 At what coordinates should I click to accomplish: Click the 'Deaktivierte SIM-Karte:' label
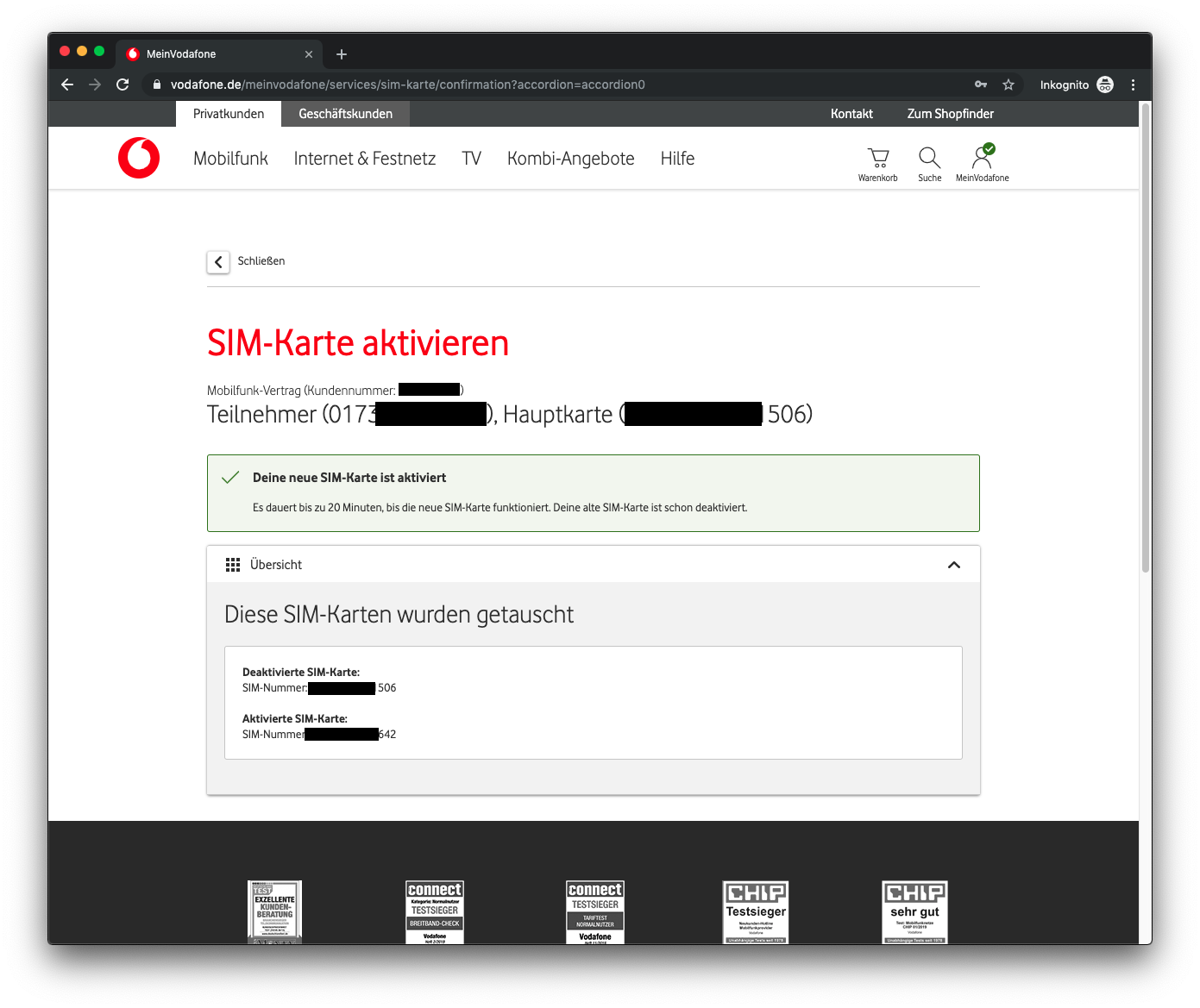[301, 673]
